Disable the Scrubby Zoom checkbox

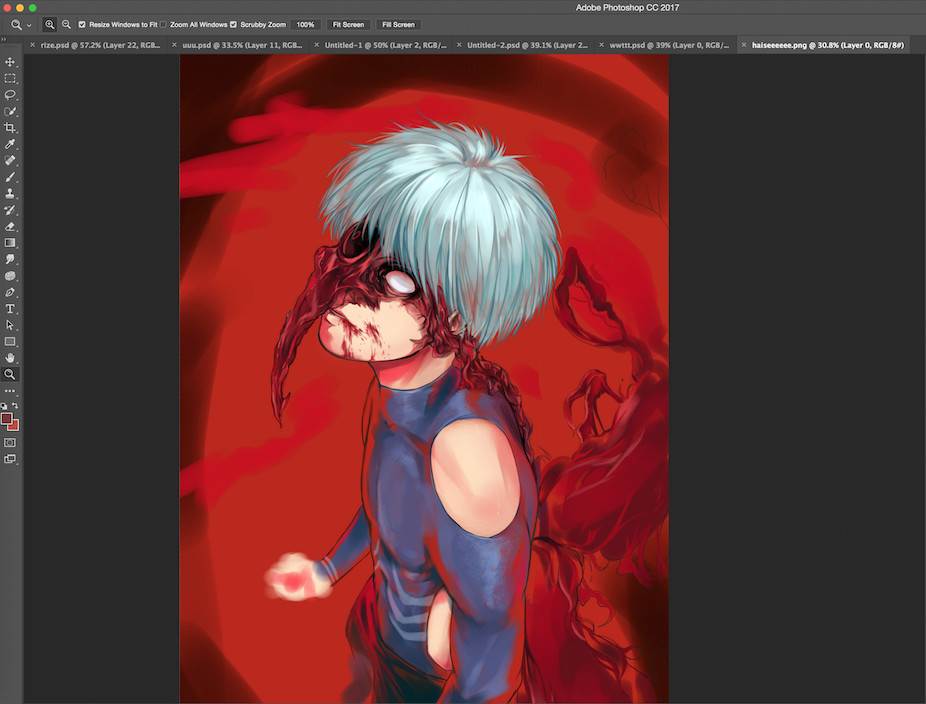[x=233, y=25]
